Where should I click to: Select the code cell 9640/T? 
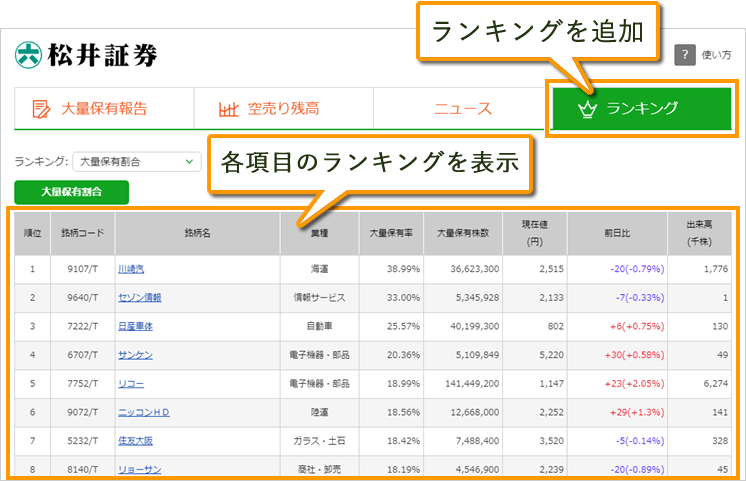pyautogui.click(x=82, y=298)
